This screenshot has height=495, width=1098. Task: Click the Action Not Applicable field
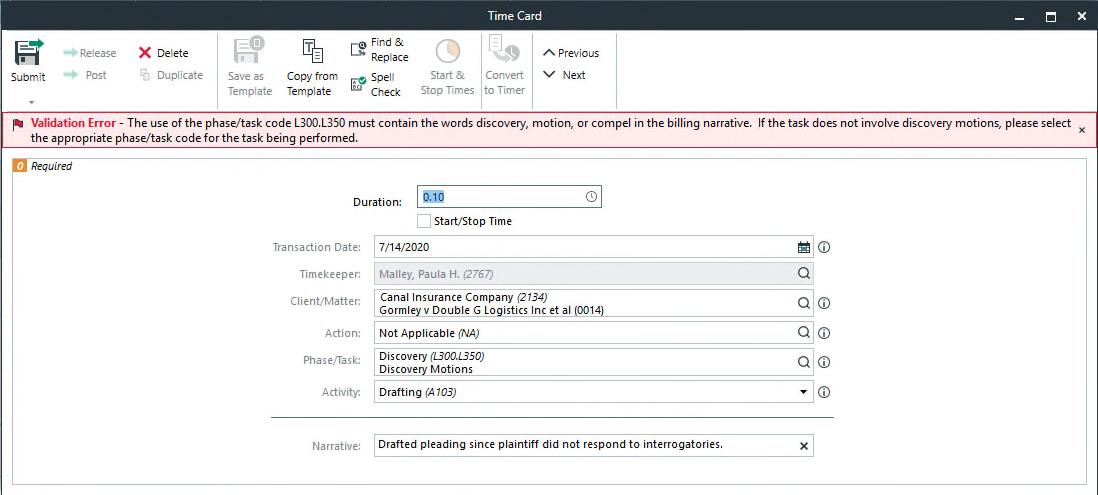594,333
